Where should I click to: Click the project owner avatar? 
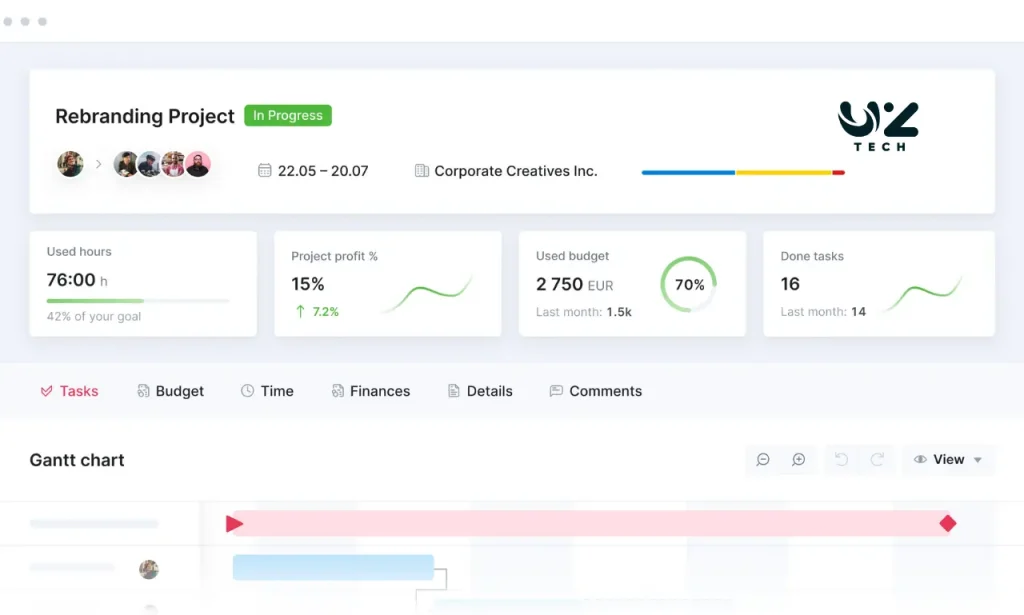(70, 164)
